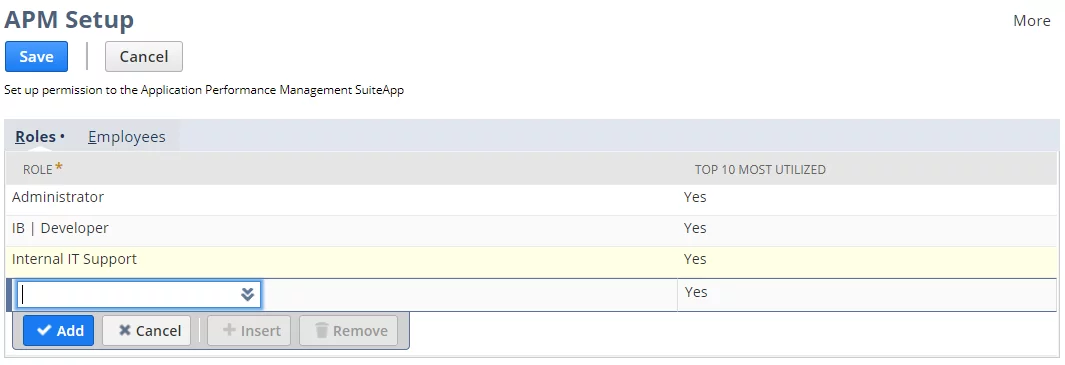Switch to the Employees tab

point(127,137)
